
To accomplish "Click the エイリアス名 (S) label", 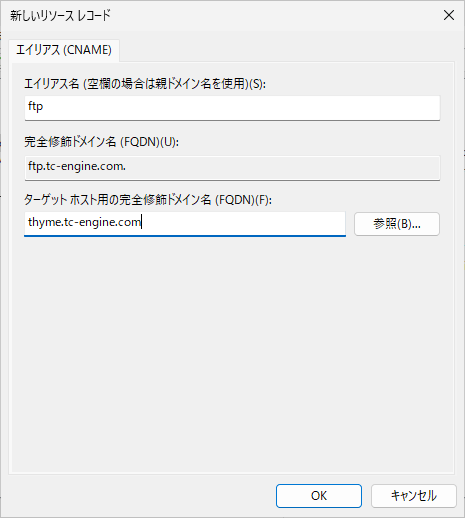I will point(145,83).
